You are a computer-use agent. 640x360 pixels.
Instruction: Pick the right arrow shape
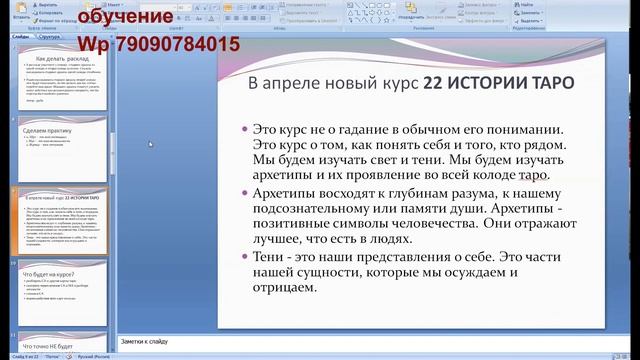[372, 13]
